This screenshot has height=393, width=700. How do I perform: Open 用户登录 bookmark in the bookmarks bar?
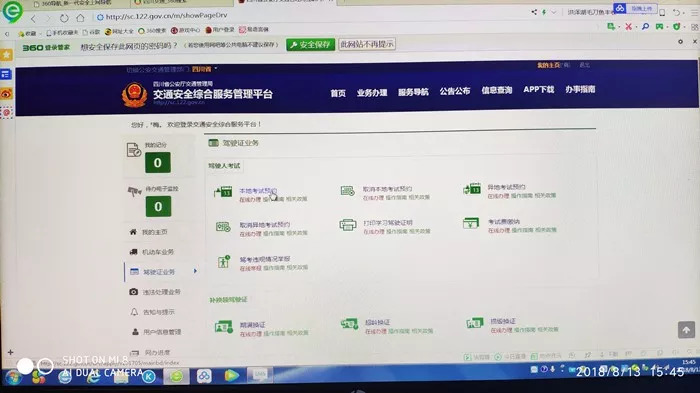(x=220, y=30)
